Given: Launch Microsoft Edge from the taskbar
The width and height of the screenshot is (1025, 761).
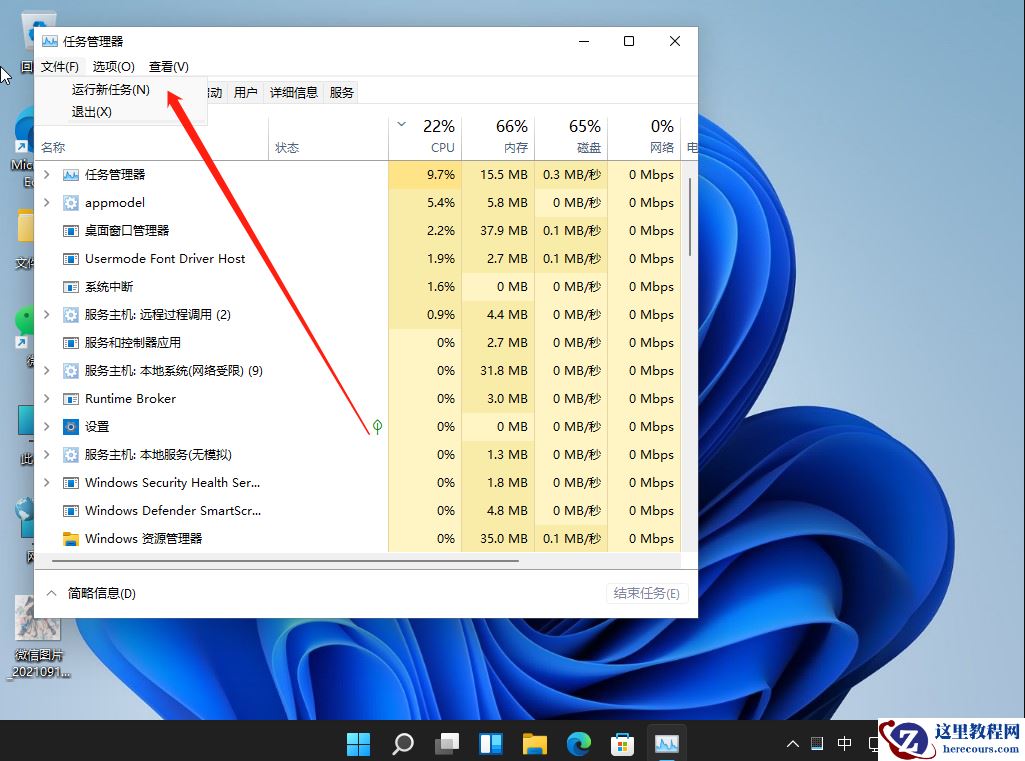Looking at the screenshot, I should tap(578, 744).
